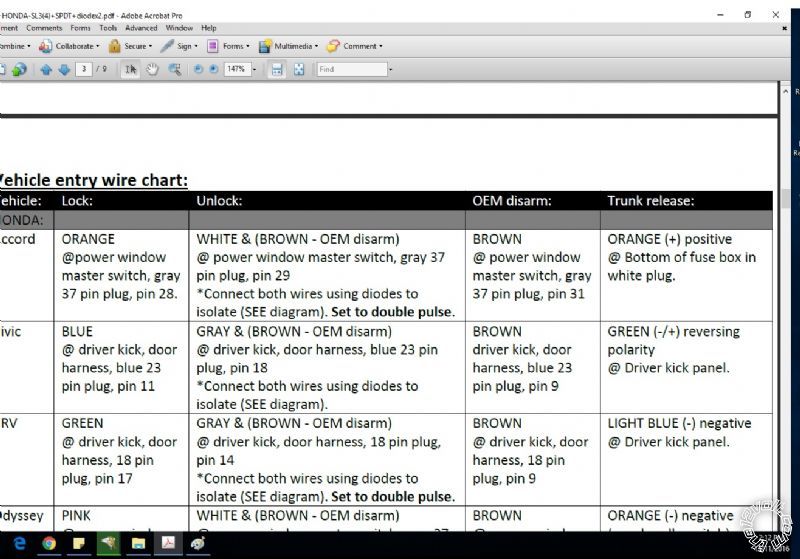This screenshot has height=559, width=800.
Task: Click the zoom in button
Action: (x=214, y=69)
